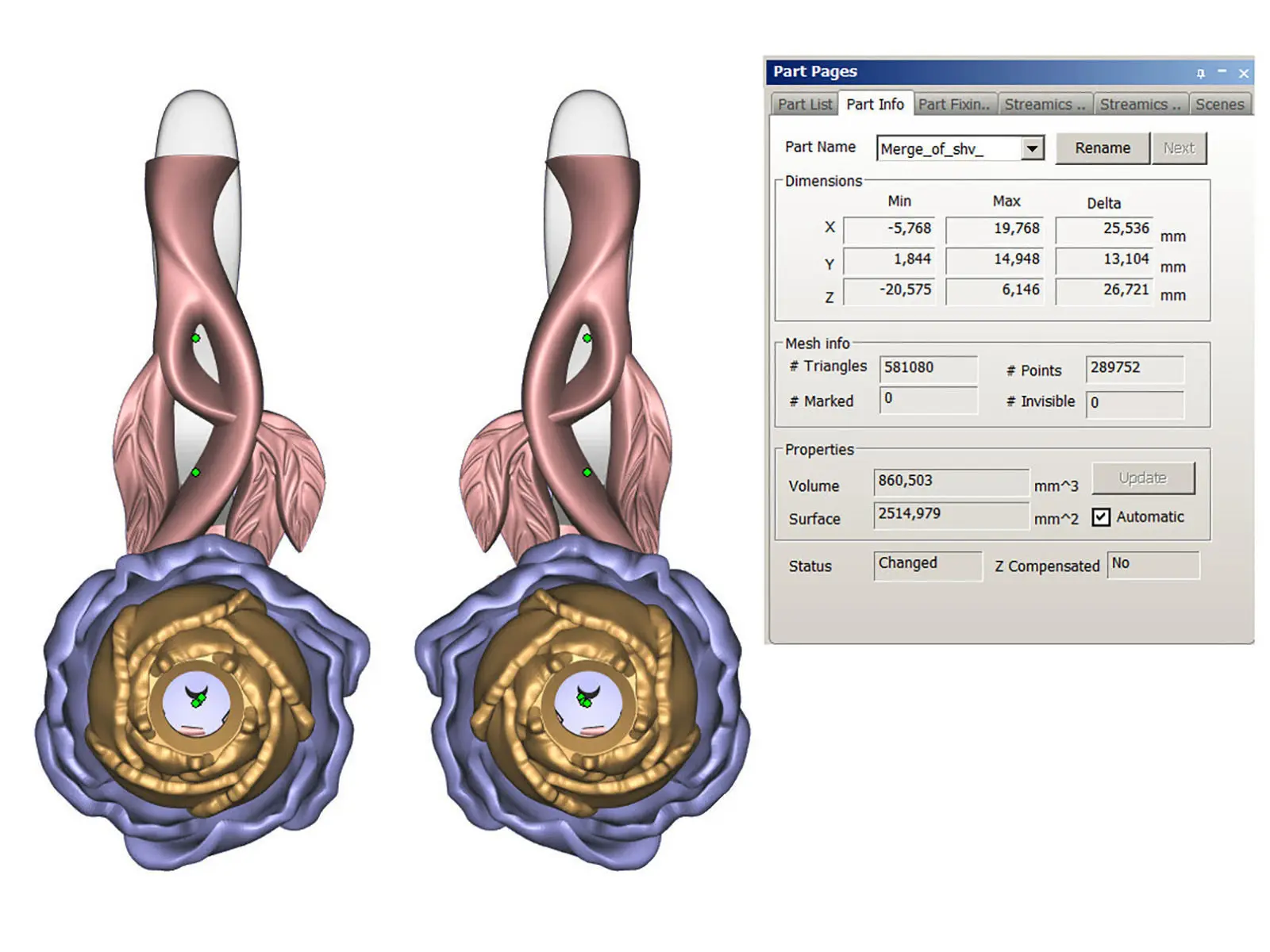
Task: Click the Volume value 860,503
Action: pos(951,482)
